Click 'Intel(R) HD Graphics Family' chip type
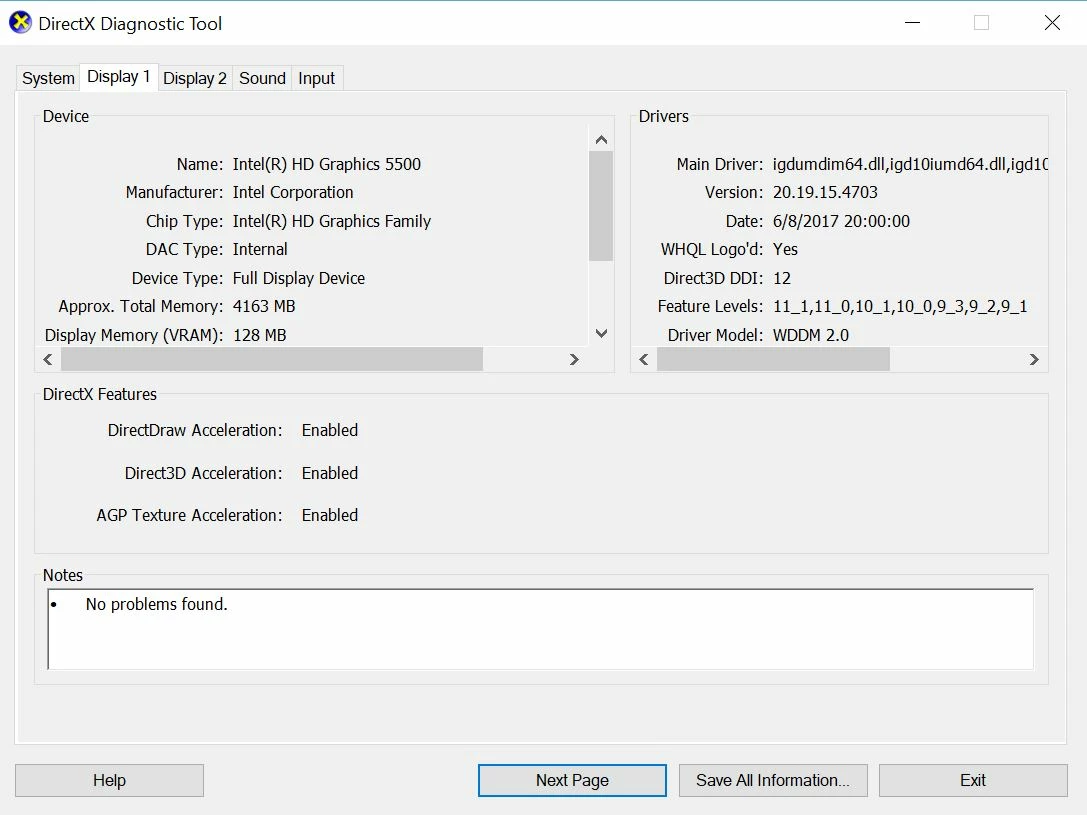The image size is (1087, 815). (x=331, y=221)
